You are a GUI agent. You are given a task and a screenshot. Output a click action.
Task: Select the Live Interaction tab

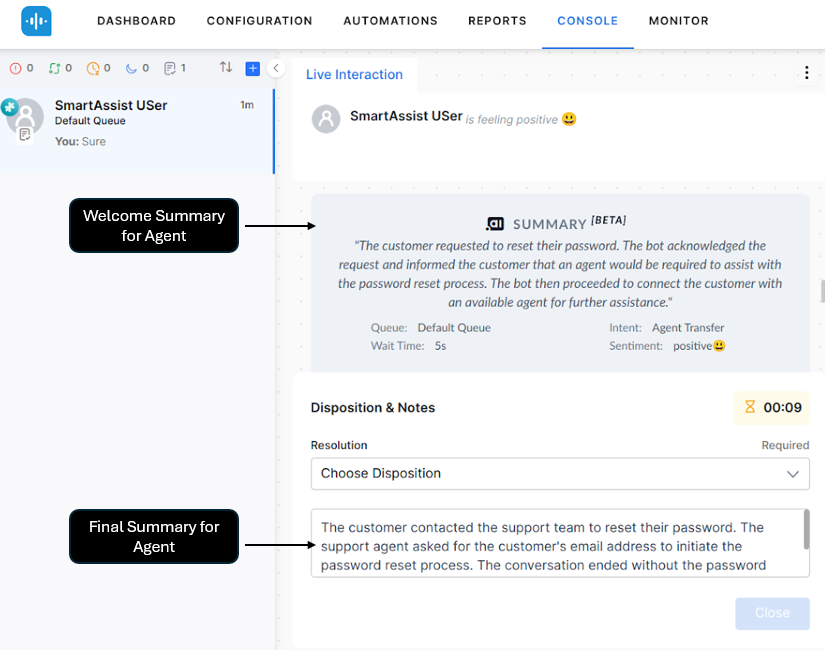tap(354, 74)
